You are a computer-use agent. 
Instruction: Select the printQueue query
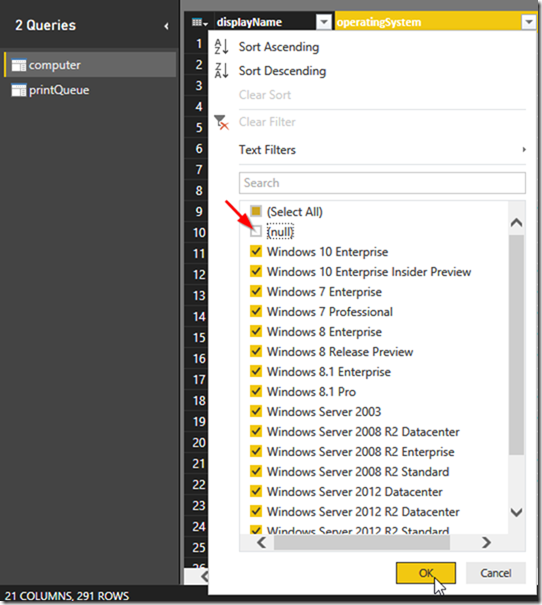tap(90, 90)
